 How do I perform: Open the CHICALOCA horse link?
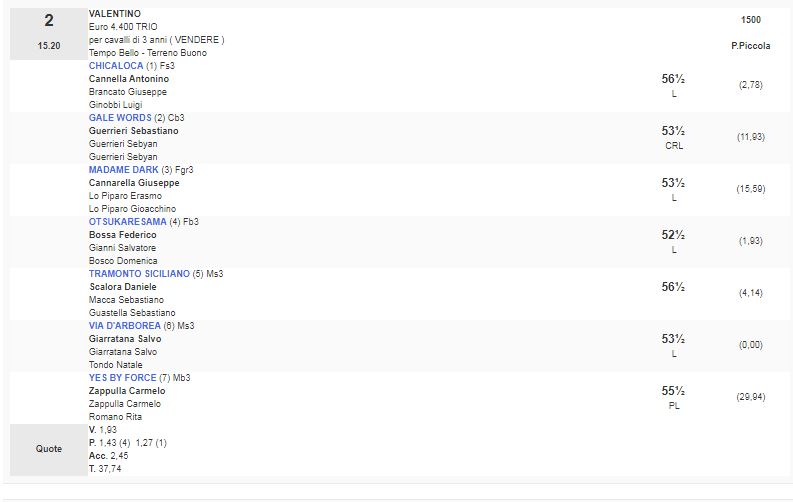(x=117, y=66)
